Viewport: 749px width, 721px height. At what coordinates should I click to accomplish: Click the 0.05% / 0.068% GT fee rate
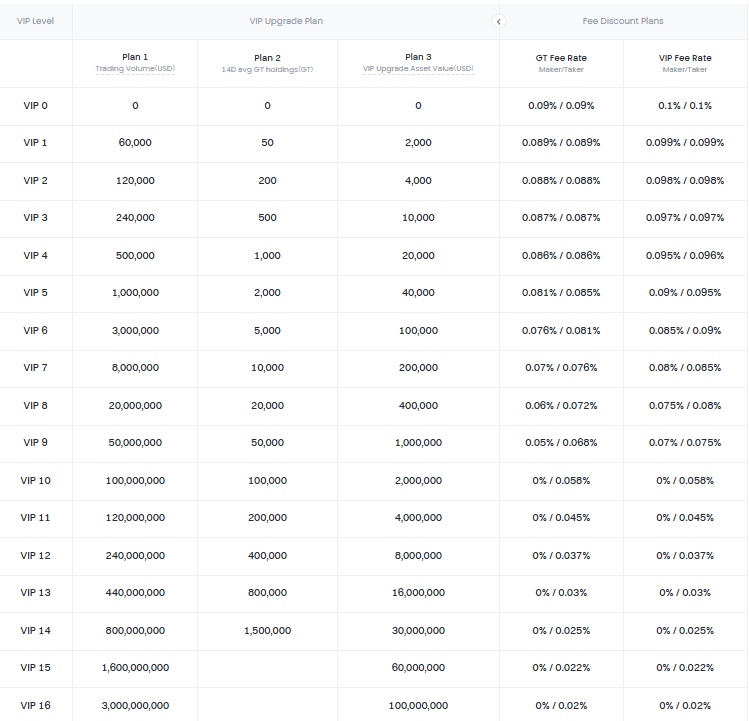click(561, 442)
